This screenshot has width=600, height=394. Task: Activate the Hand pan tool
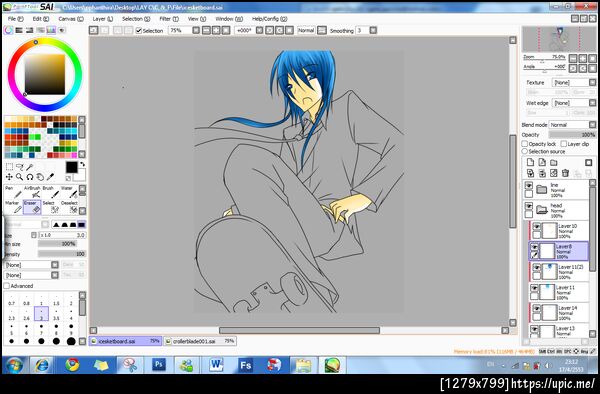pyautogui.click(x=40, y=177)
